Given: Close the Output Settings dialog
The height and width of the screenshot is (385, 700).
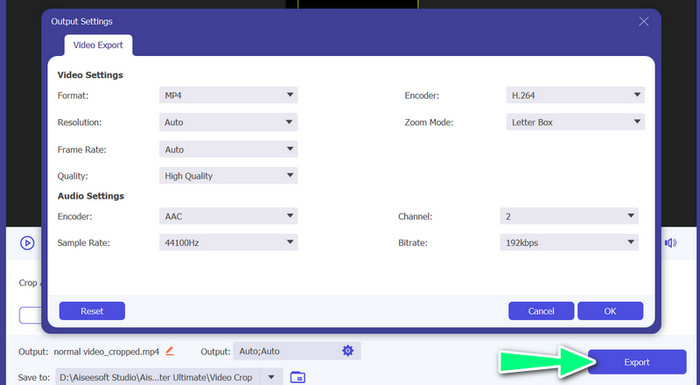Looking at the screenshot, I should [643, 21].
